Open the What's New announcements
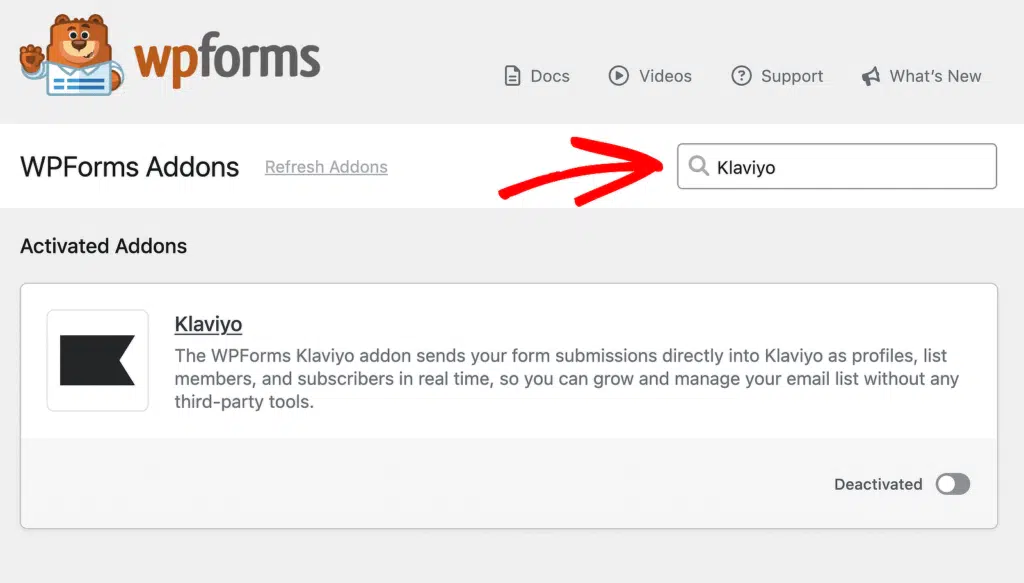Viewport: 1024px width, 583px height. pyautogui.click(x=921, y=76)
